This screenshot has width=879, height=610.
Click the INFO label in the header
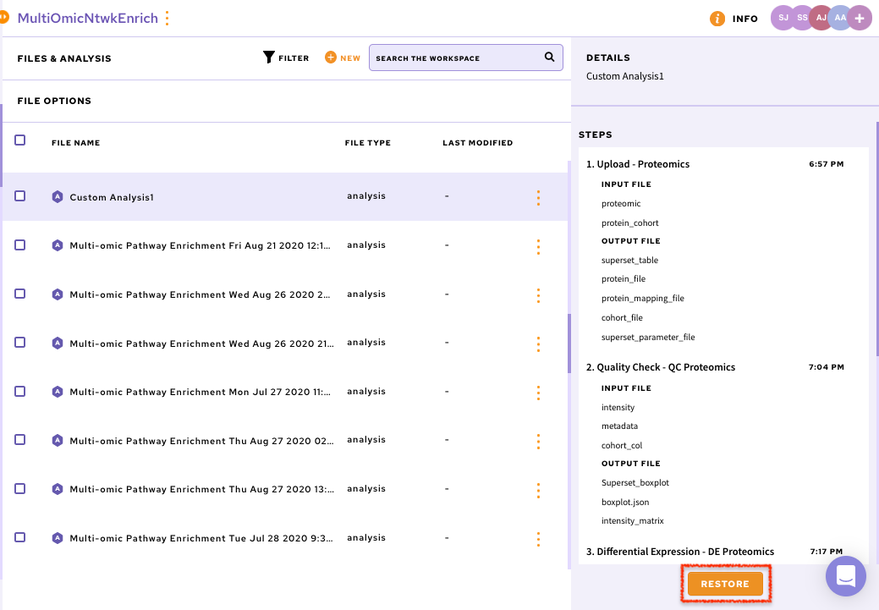[x=745, y=19]
